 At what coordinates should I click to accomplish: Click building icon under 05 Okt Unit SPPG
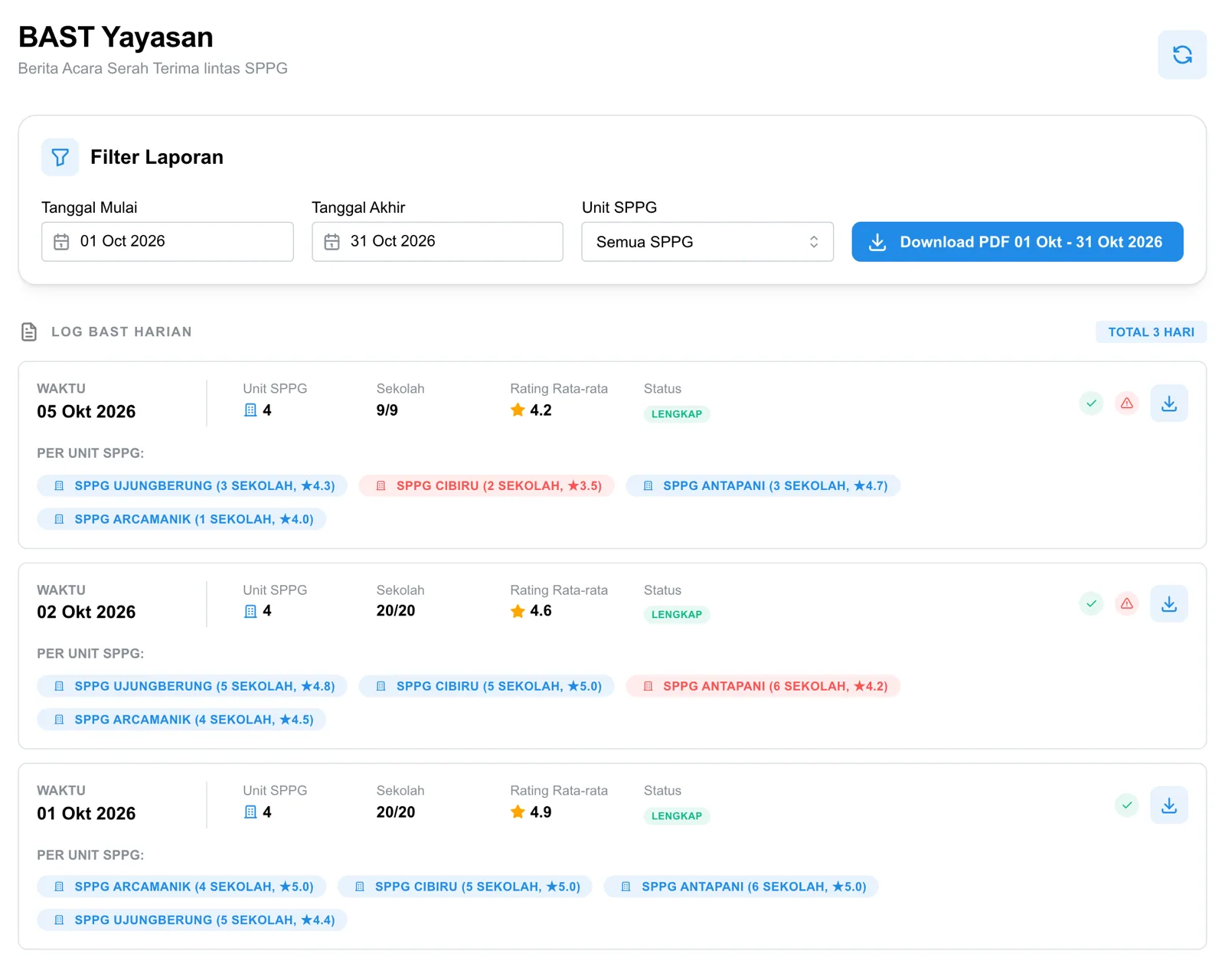pos(250,410)
